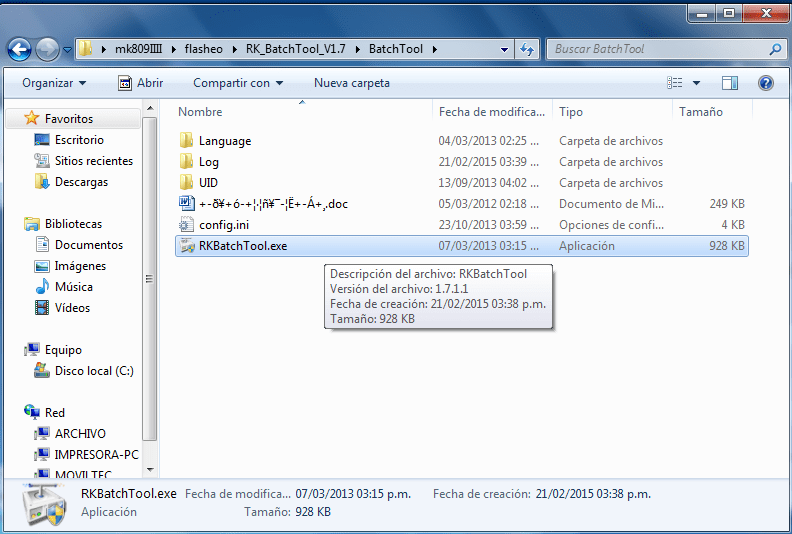Click sidebar scrollbar down arrow
Screen dimensions: 792x534
[x=150, y=470]
